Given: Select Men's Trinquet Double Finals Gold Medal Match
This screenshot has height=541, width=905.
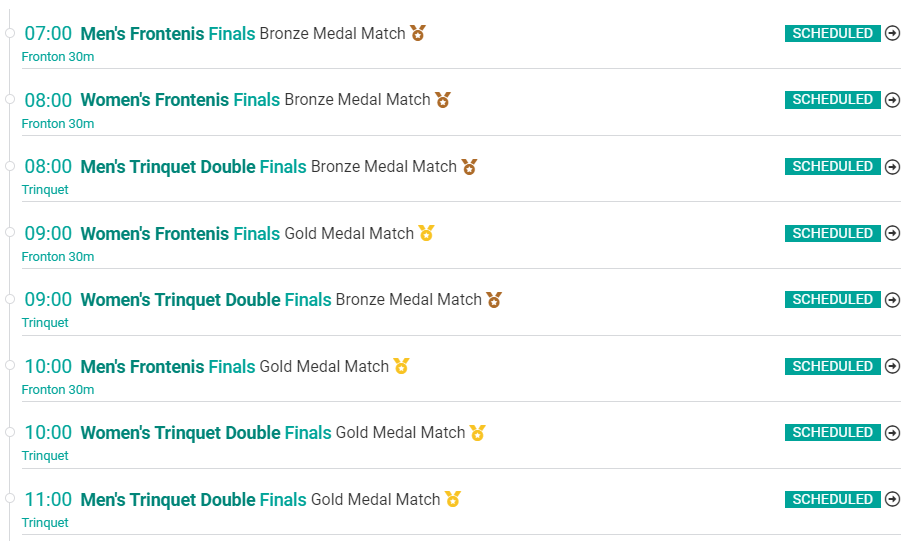Looking at the screenshot, I should pyautogui.click(x=260, y=499).
